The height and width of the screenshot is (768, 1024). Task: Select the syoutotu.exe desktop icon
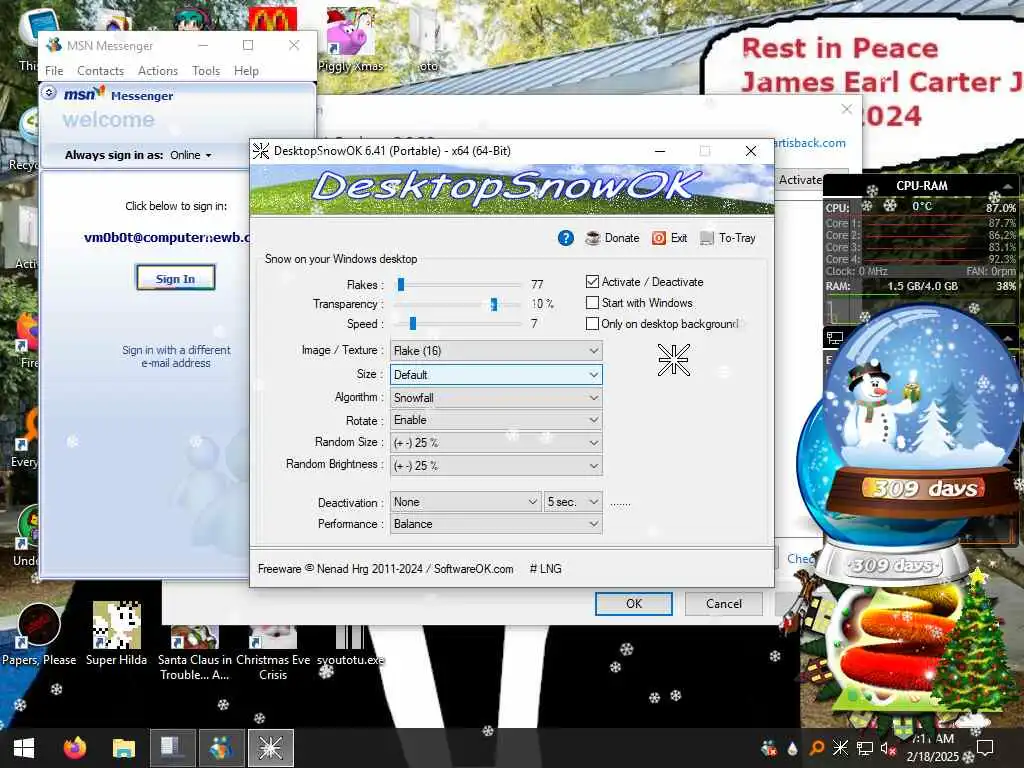[x=350, y=645]
